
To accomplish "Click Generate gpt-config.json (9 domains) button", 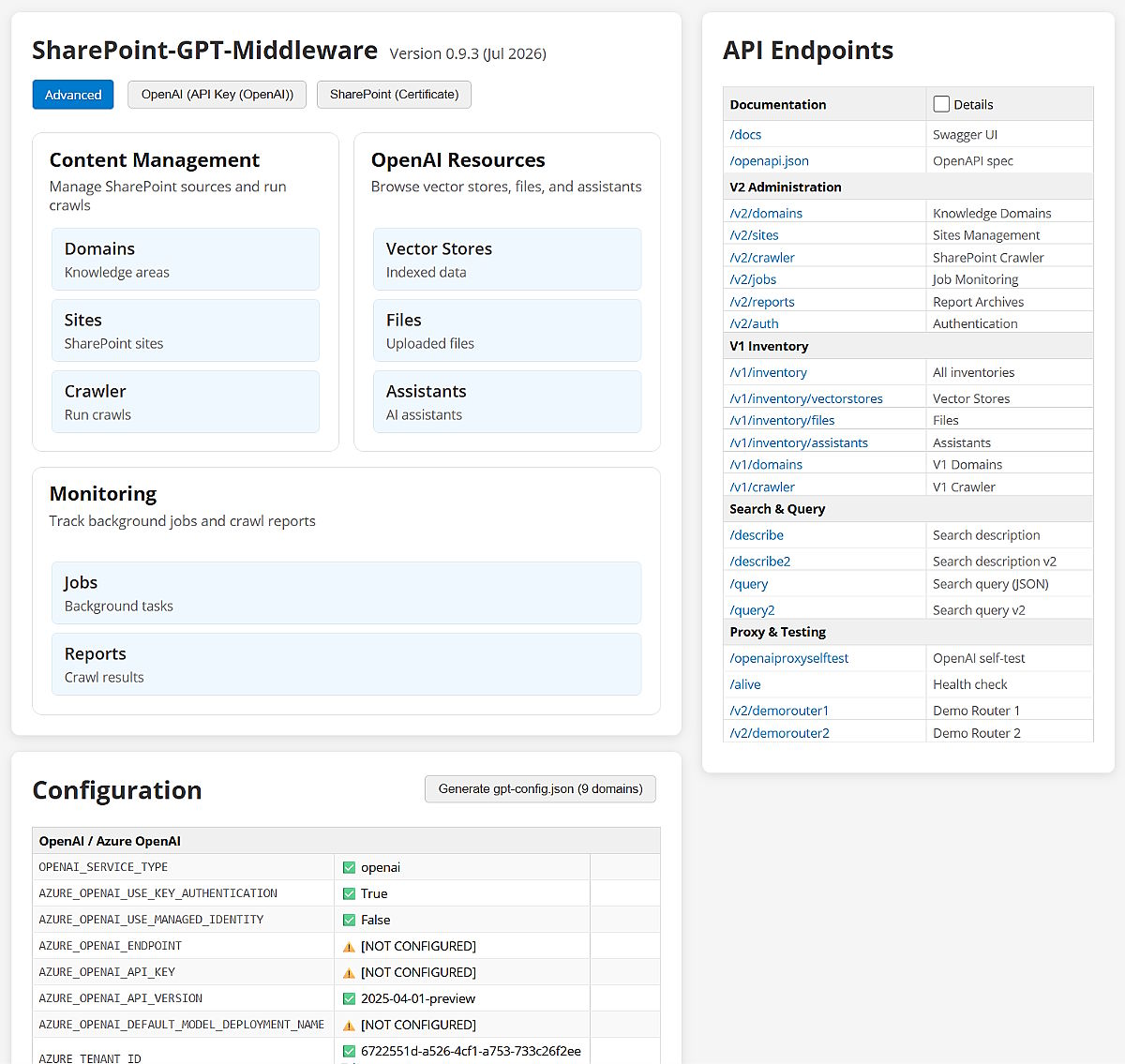I will (x=540, y=789).
